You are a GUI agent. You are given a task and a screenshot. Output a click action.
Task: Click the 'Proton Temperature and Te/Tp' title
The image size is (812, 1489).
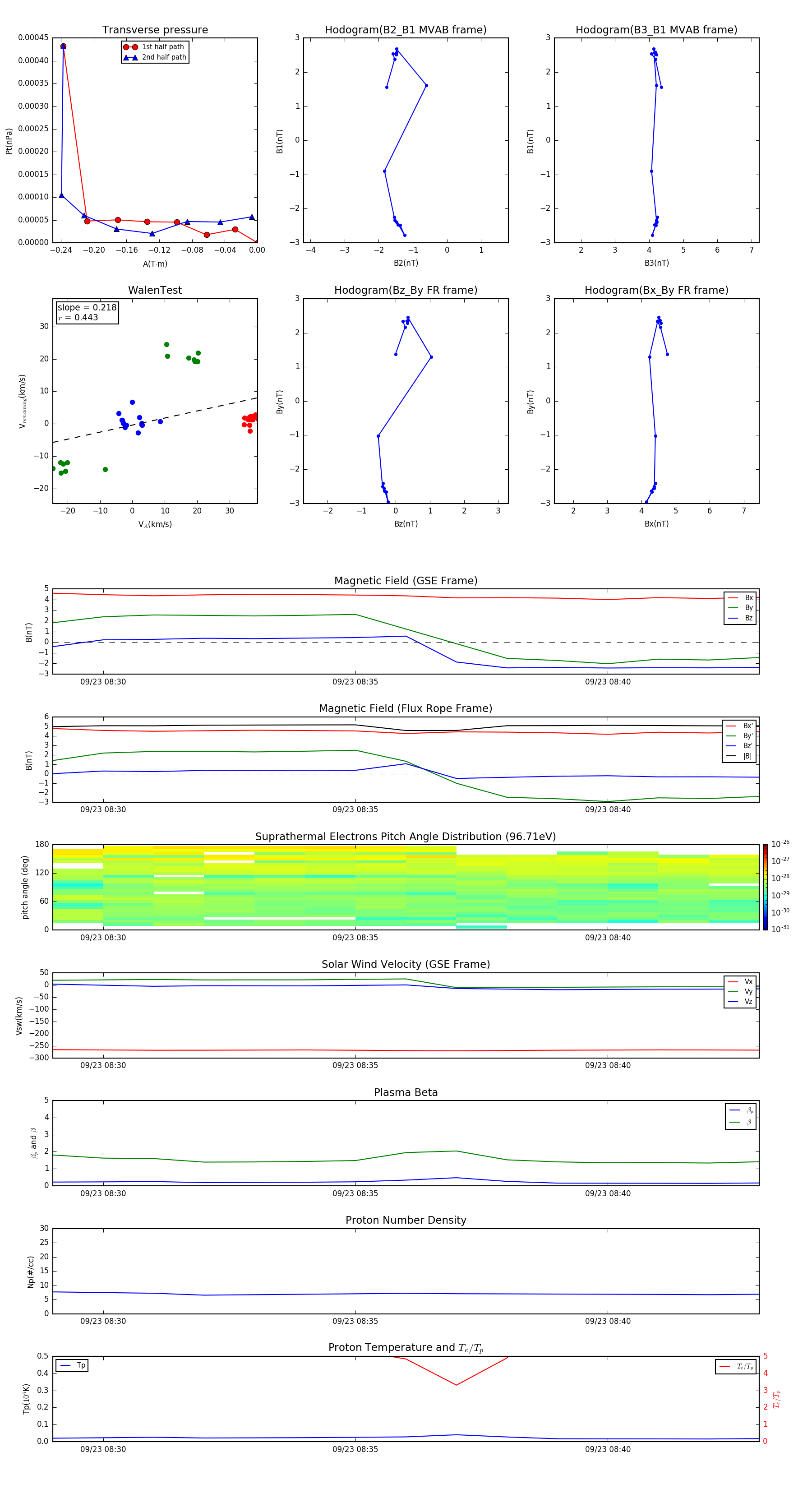pyautogui.click(x=406, y=1348)
